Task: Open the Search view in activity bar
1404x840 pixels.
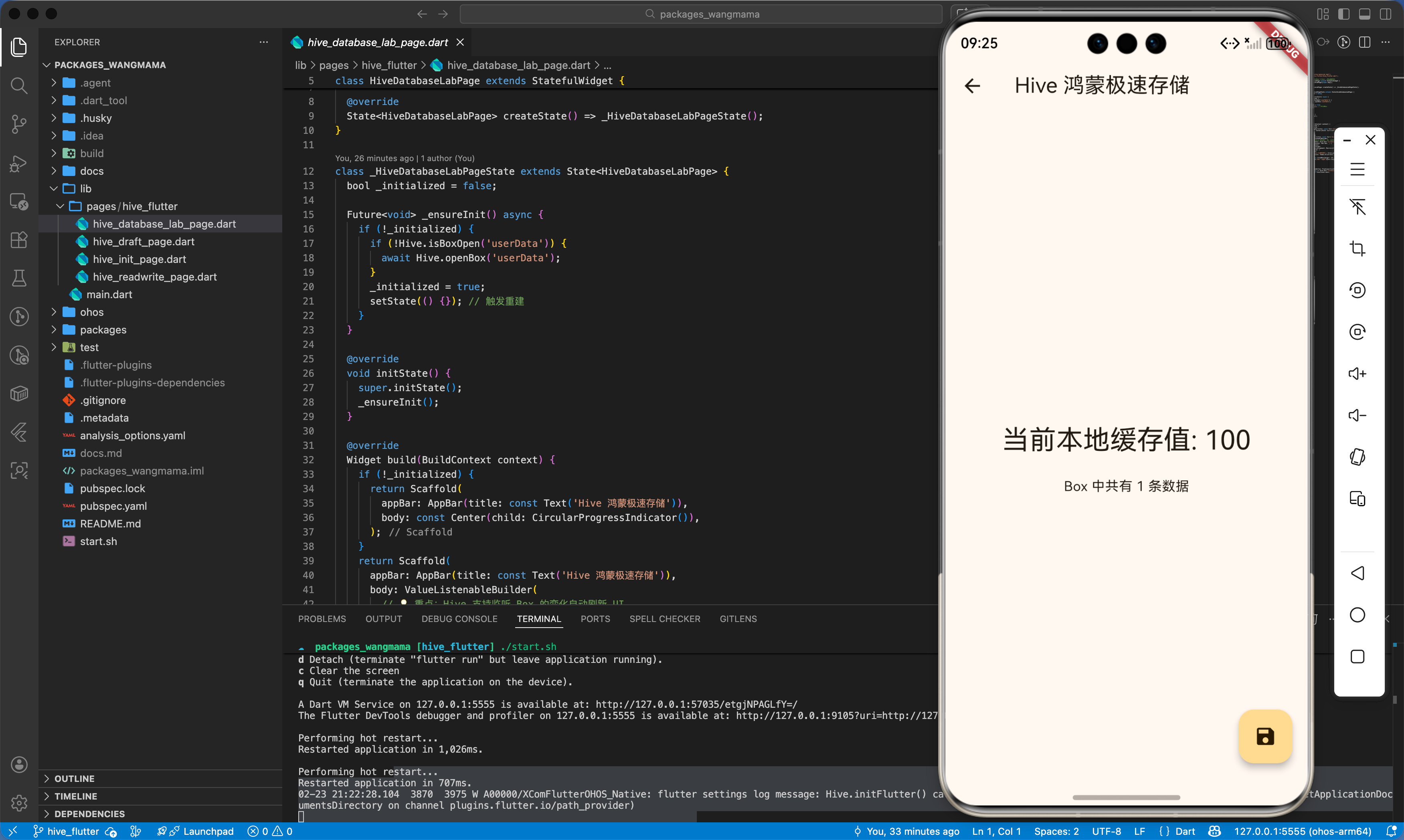Action: (x=19, y=85)
